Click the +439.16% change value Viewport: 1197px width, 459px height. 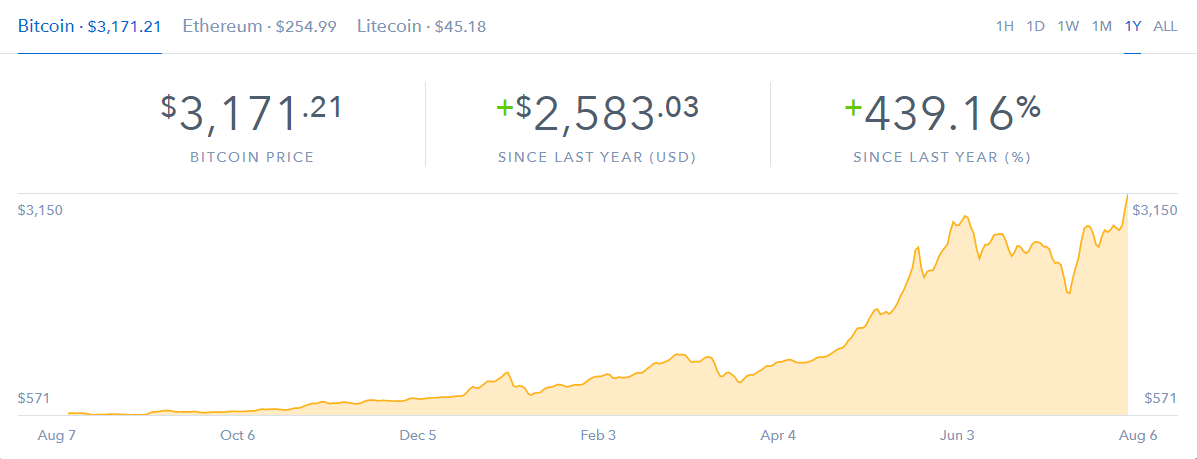pyautogui.click(x=942, y=115)
